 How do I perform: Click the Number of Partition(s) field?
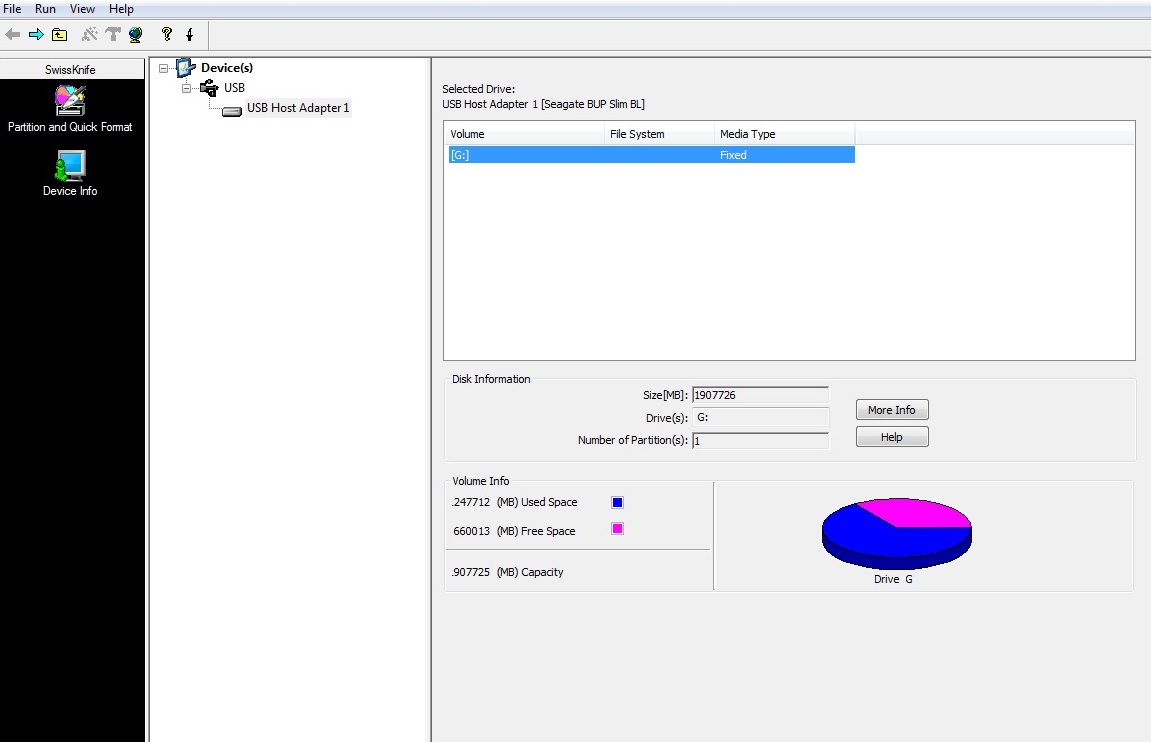click(x=760, y=440)
